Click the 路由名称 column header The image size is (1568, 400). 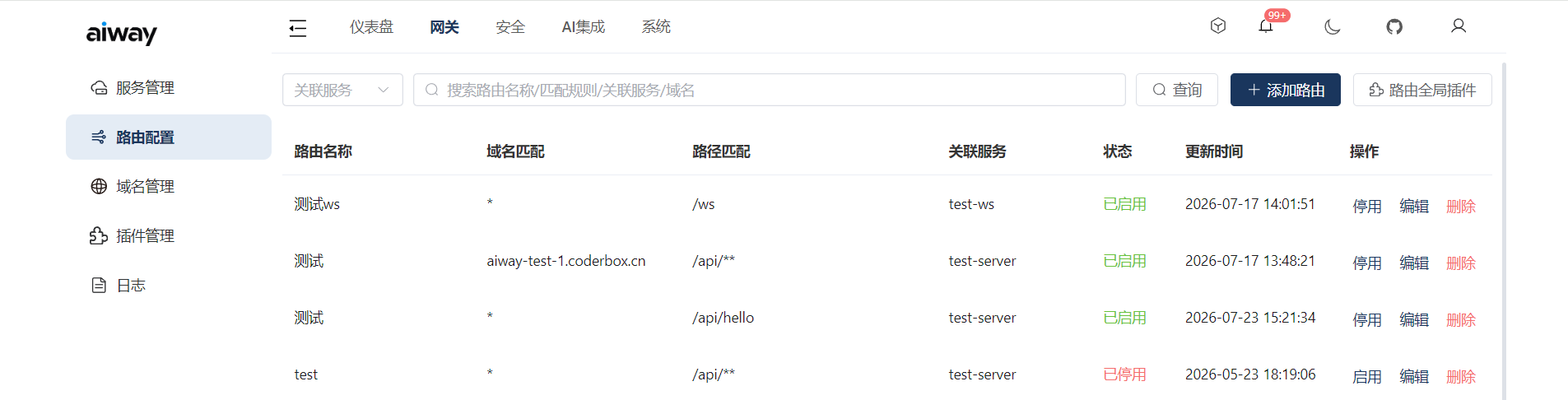tap(323, 151)
